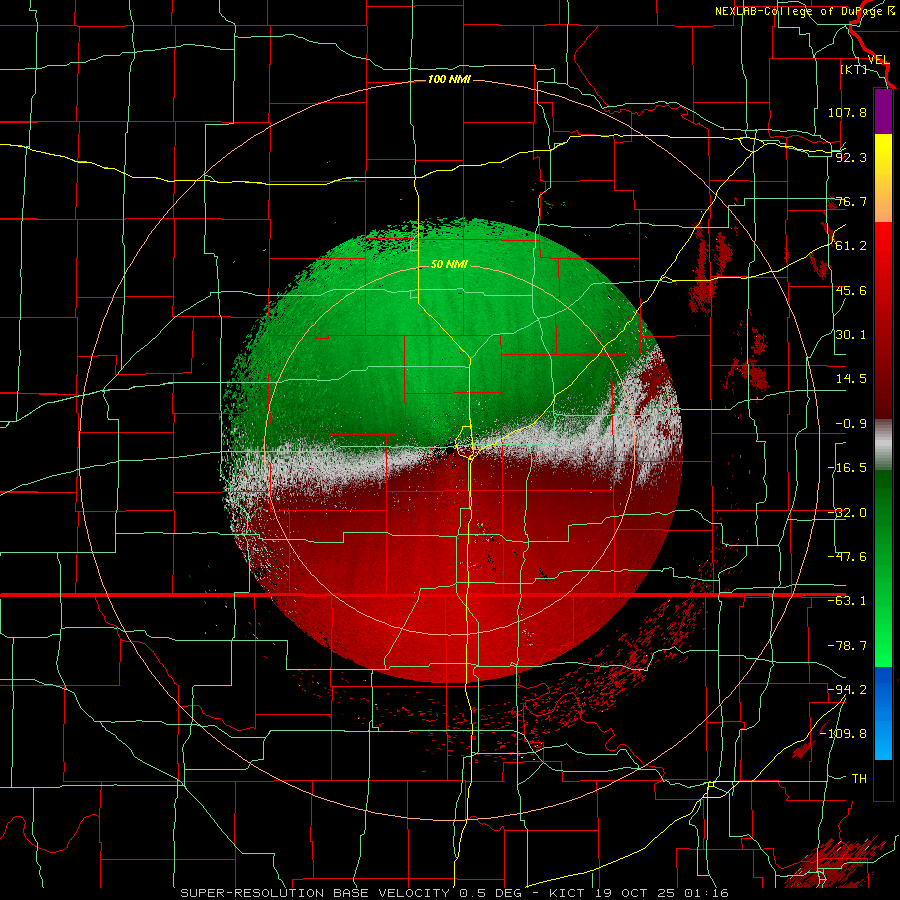Click the [KT] units label
This screenshot has height=900, width=900.
pyautogui.click(x=853, y=69)
